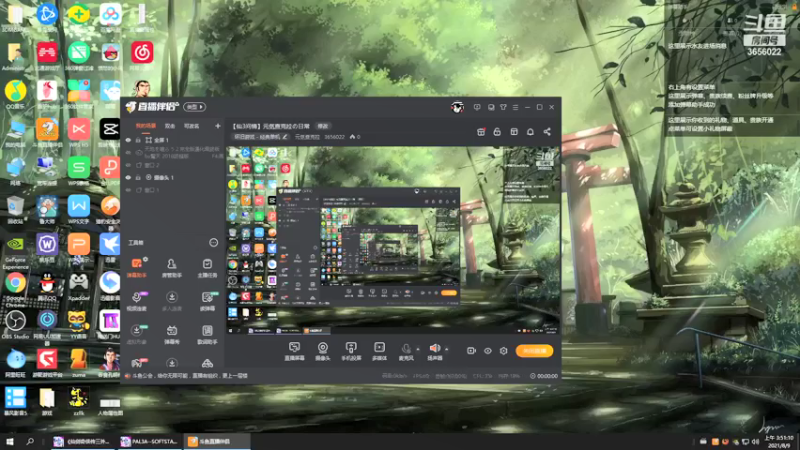This screenshot has height=450, width=800.
Task: Click the stream preview area
Action: tap(393, 240)
